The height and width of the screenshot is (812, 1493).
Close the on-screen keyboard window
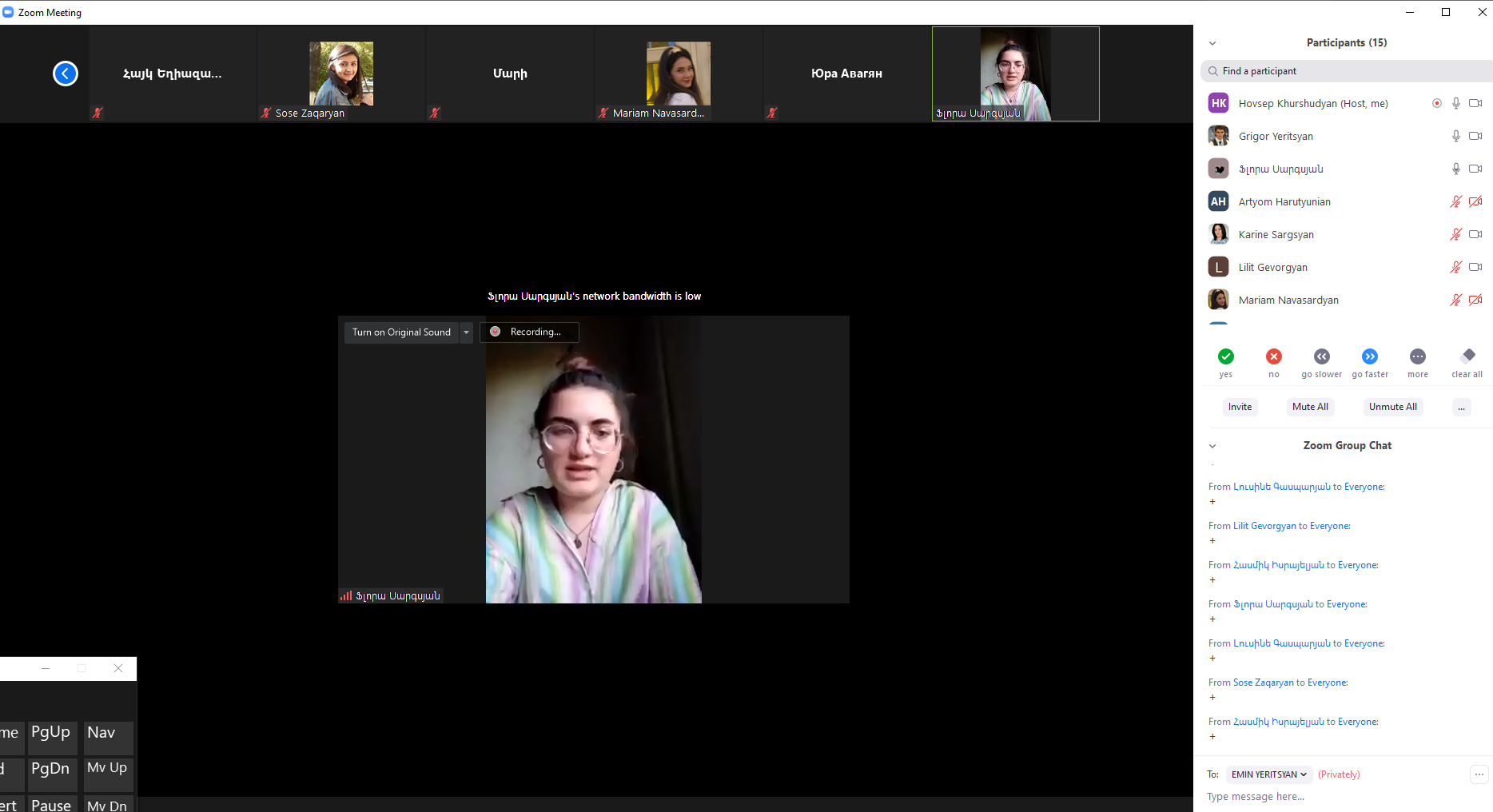[x=118, y=668]
